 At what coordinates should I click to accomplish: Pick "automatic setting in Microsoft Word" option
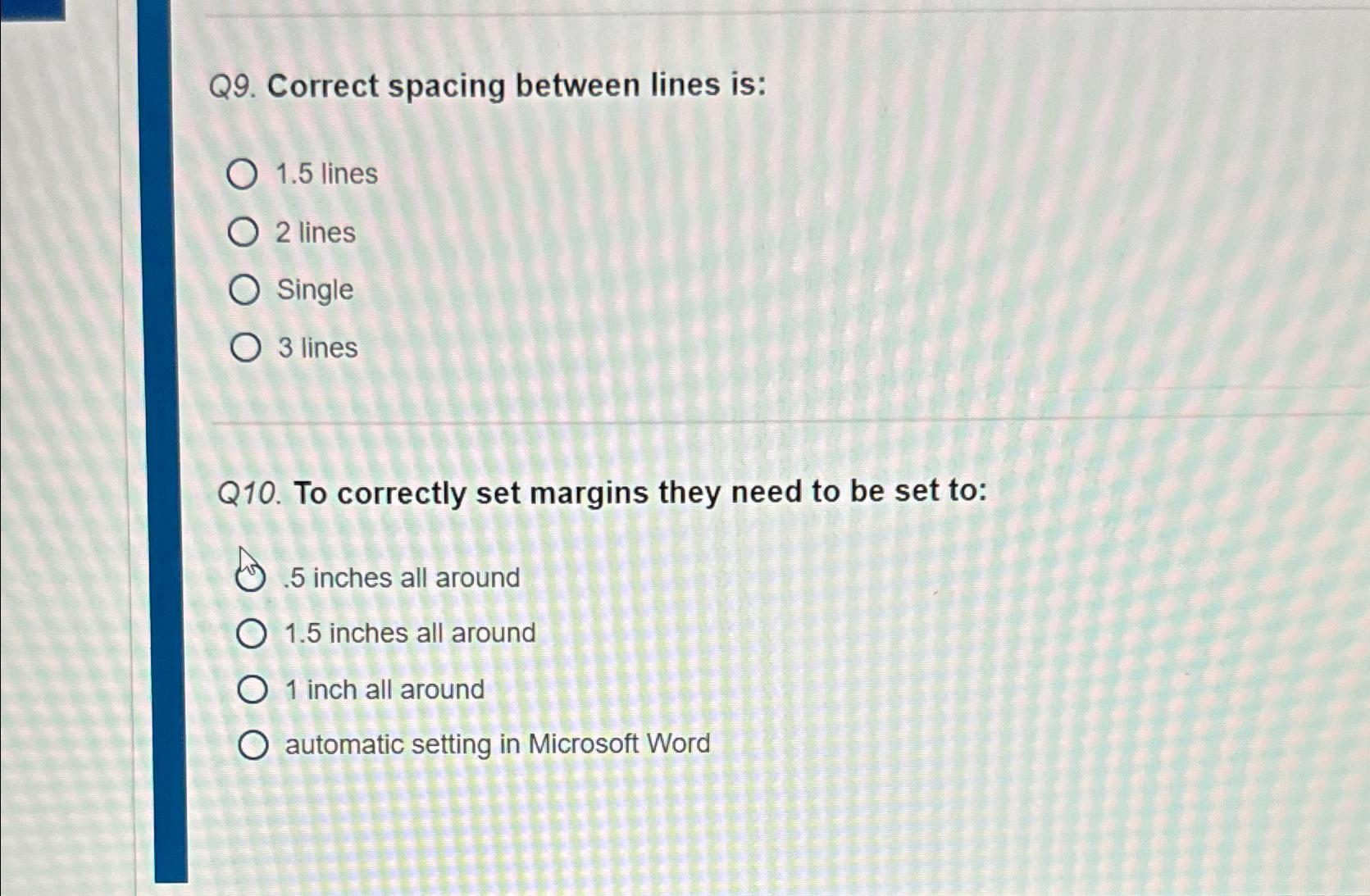pos(255,743)
